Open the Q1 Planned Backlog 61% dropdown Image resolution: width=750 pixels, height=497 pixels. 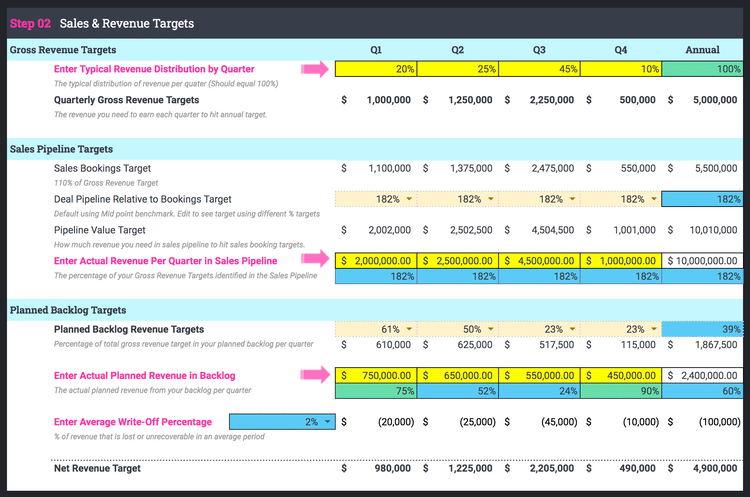click(408, 329)
